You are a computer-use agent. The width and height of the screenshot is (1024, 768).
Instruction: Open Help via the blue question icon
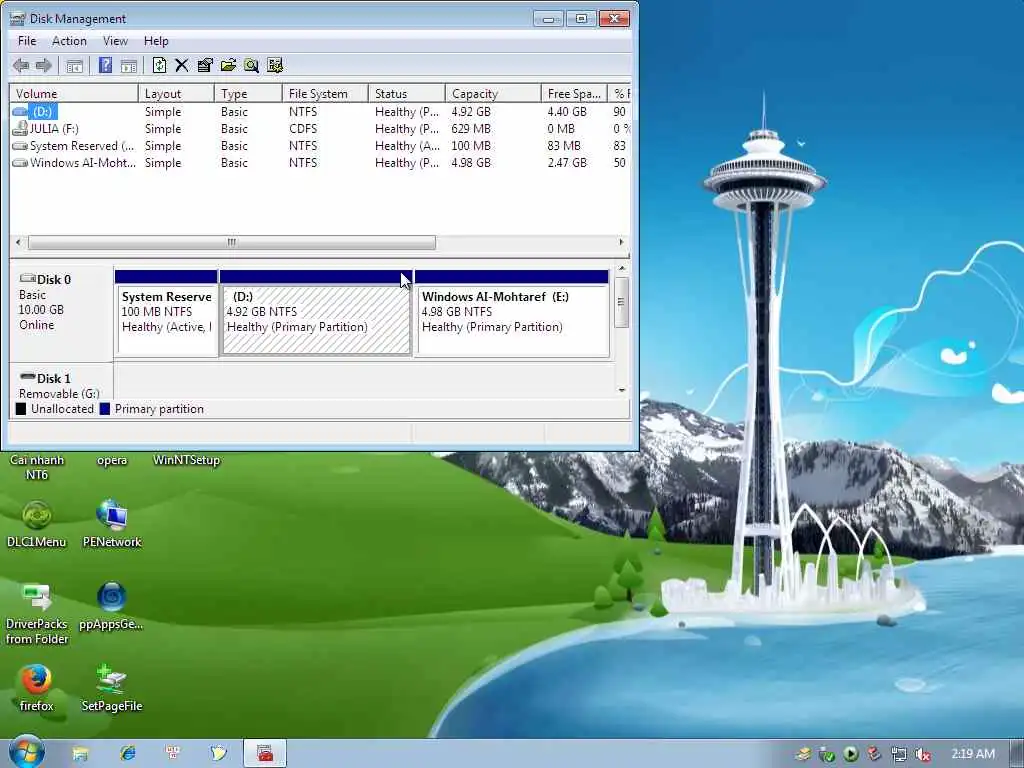point(105,65)
